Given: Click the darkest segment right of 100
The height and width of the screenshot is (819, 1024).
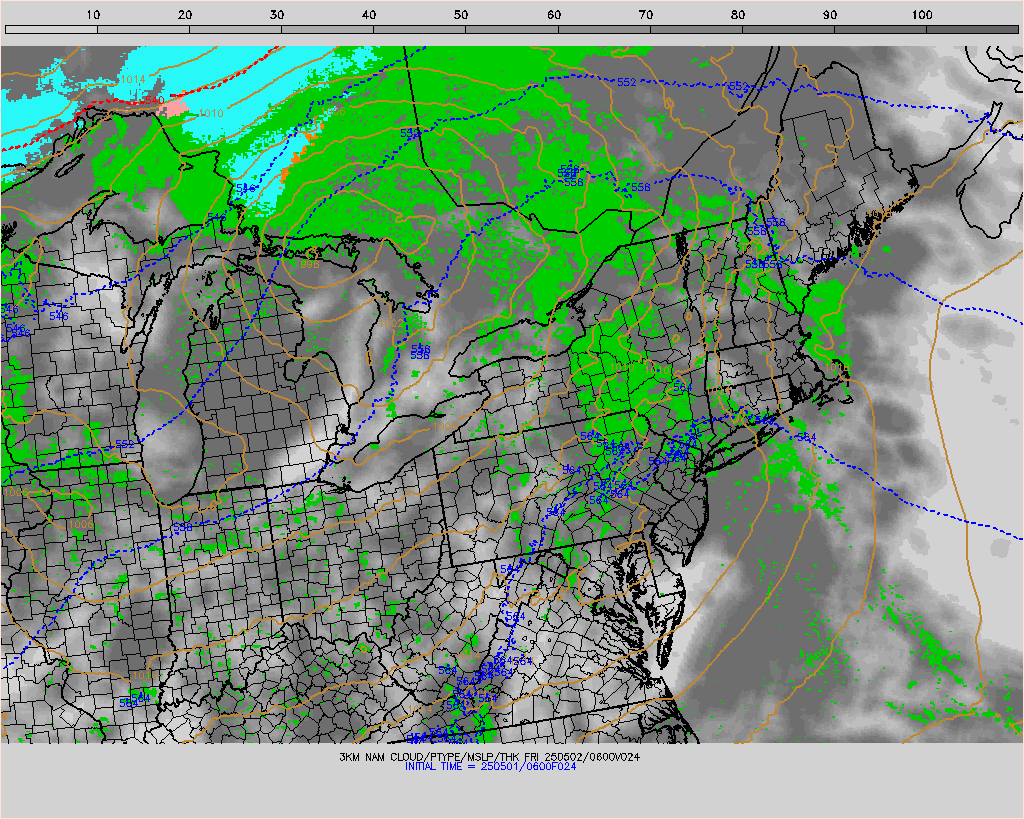Looking at the screenshot, I should coord(972,29).
